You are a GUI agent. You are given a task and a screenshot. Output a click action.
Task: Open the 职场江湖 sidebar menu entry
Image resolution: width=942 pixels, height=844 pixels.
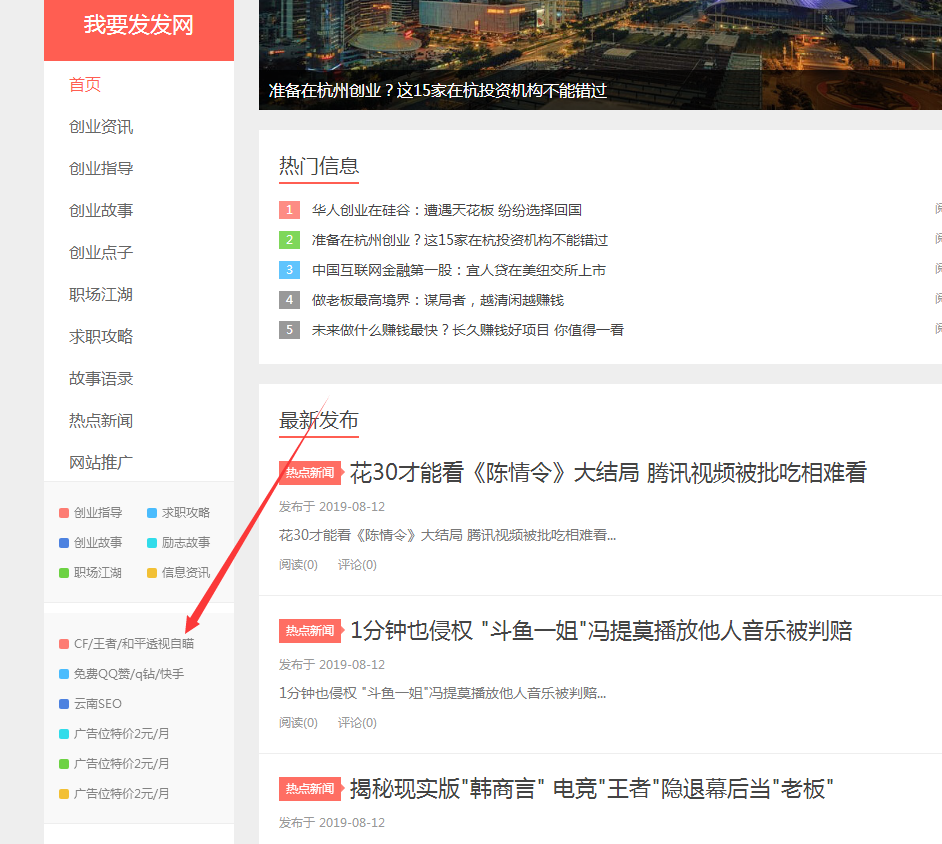point(101,295)
